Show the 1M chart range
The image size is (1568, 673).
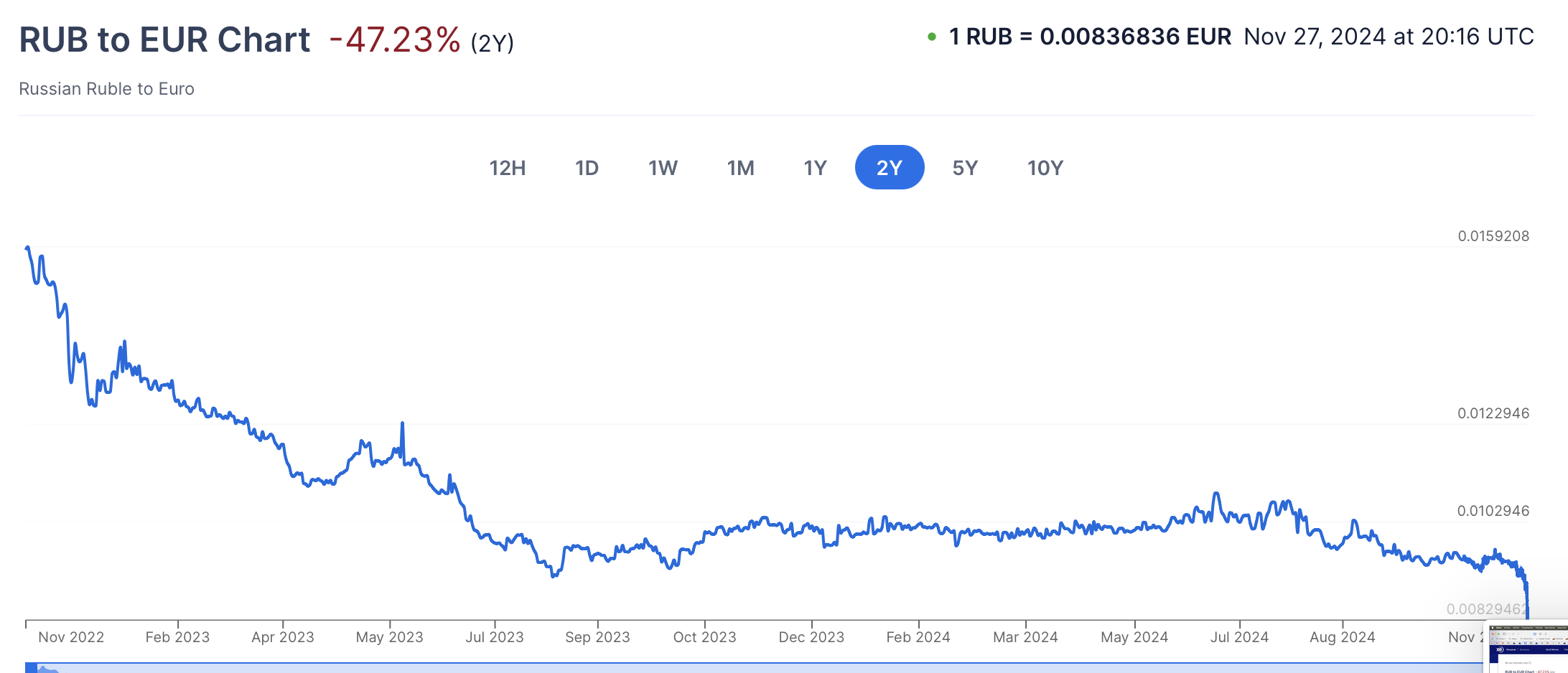[x=740, y=168]
